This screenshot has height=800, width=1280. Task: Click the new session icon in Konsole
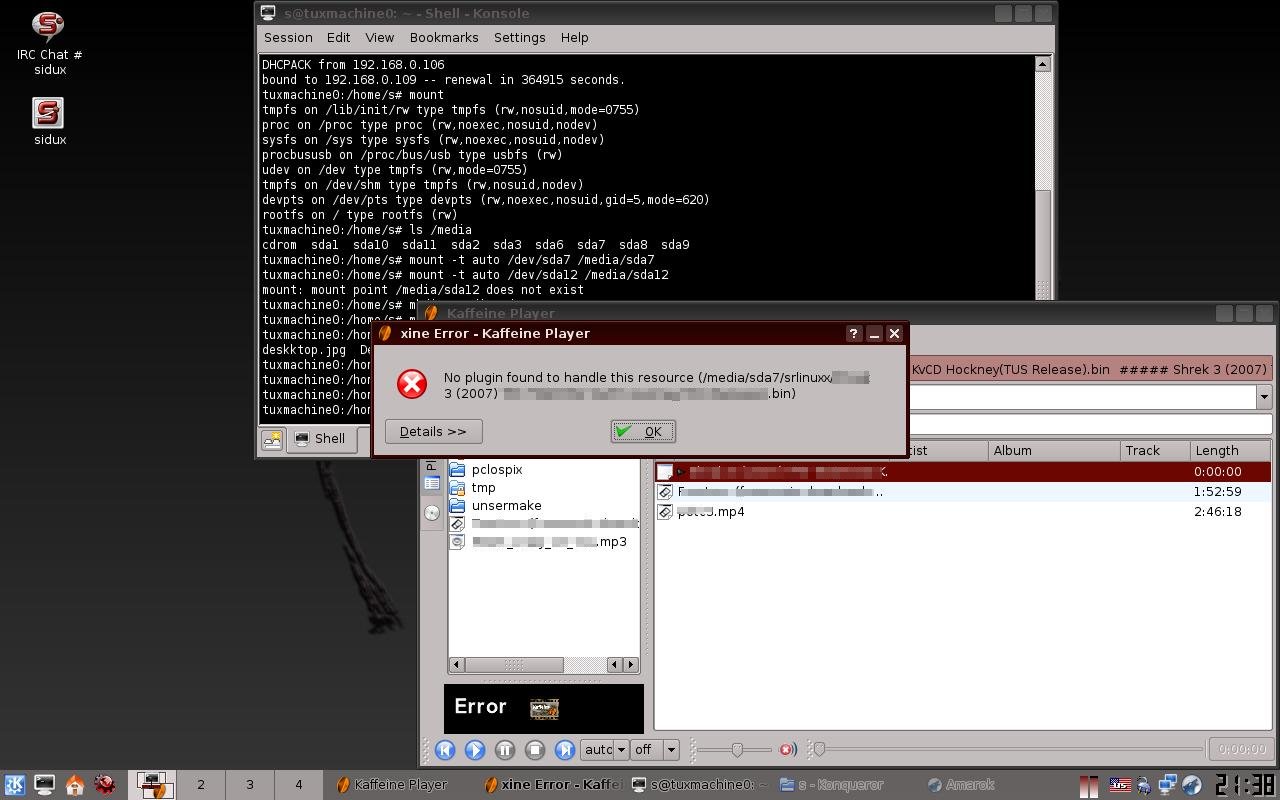[x=272, y=439]
